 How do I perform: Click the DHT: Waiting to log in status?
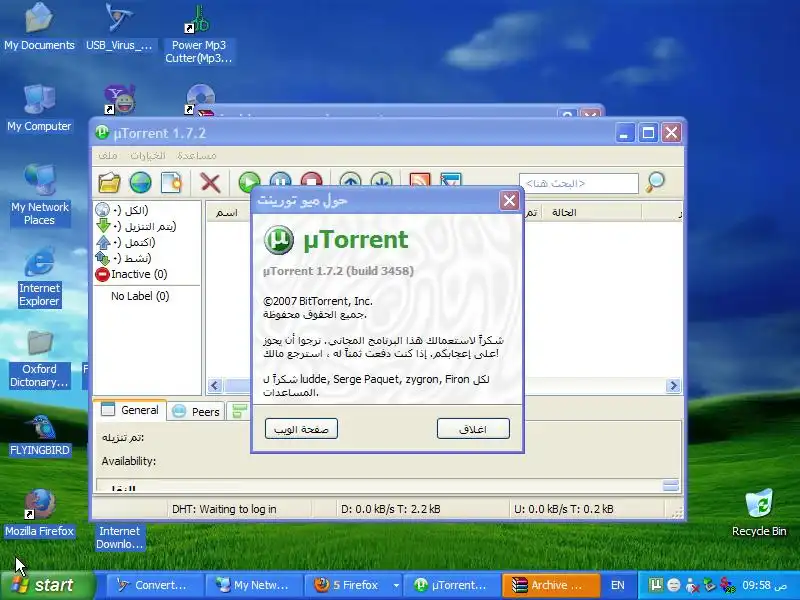pos(224,509)
